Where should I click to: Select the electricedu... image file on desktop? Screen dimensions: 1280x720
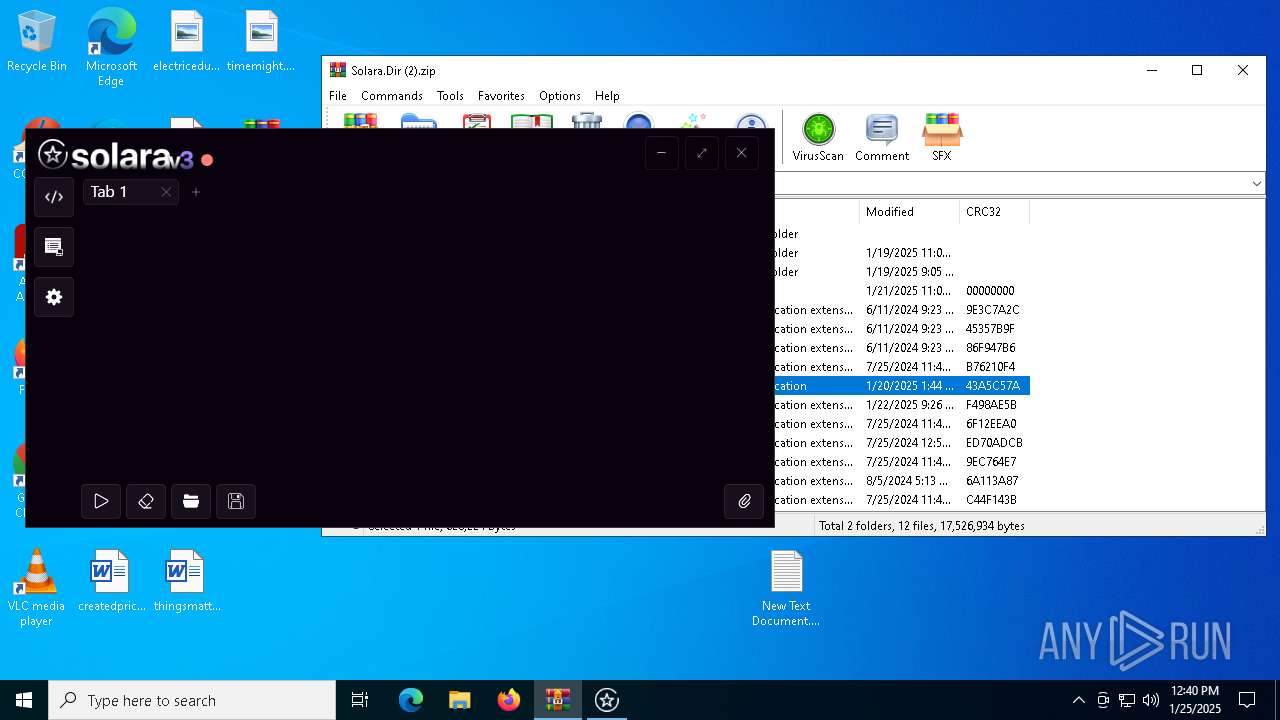point(186,42)
